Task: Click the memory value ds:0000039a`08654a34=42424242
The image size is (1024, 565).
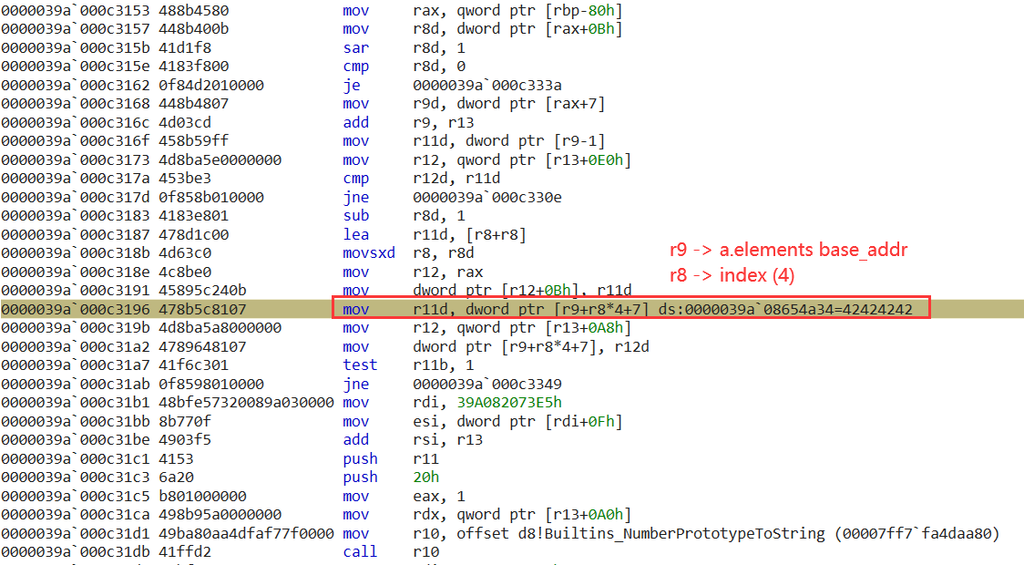Action: pos(785,309)
